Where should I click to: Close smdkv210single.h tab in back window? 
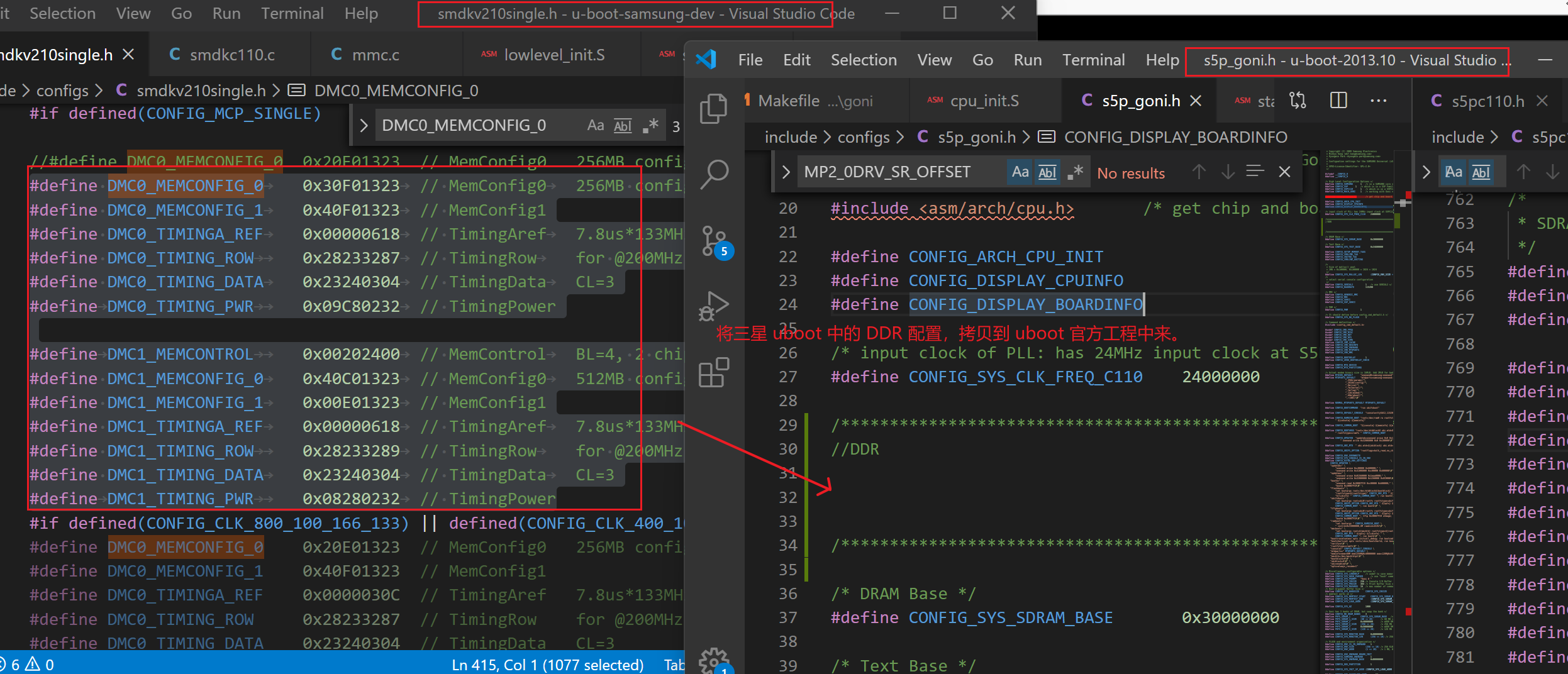point(128,55)
